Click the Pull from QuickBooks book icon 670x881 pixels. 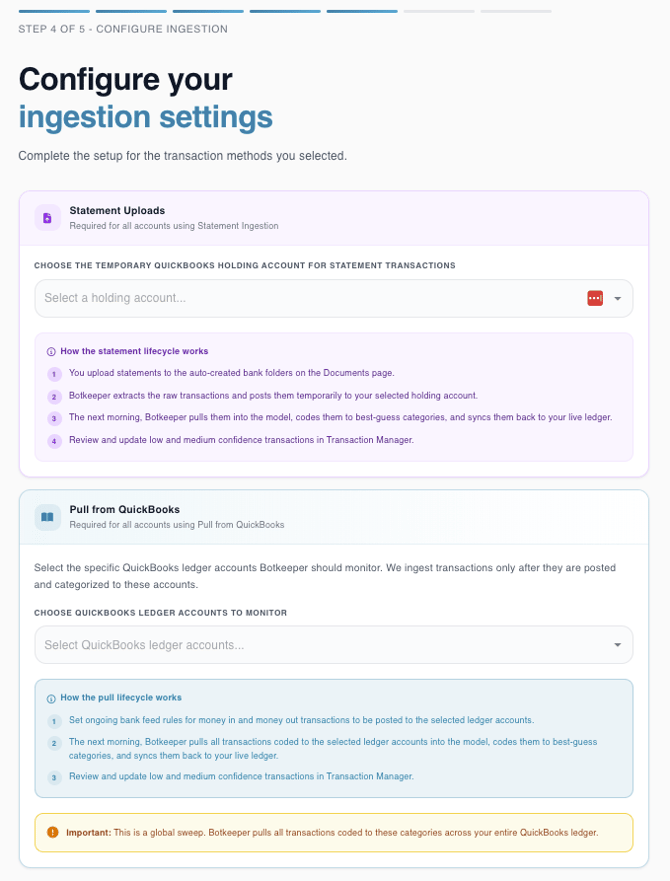[x=47, y=517]
